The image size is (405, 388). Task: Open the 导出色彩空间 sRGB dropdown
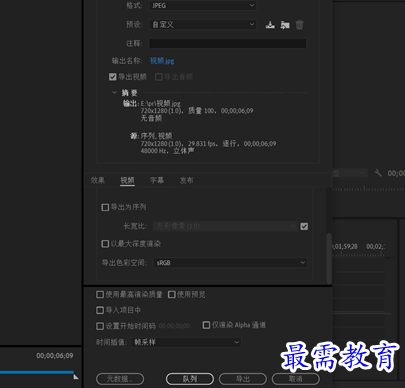point(230,263)
